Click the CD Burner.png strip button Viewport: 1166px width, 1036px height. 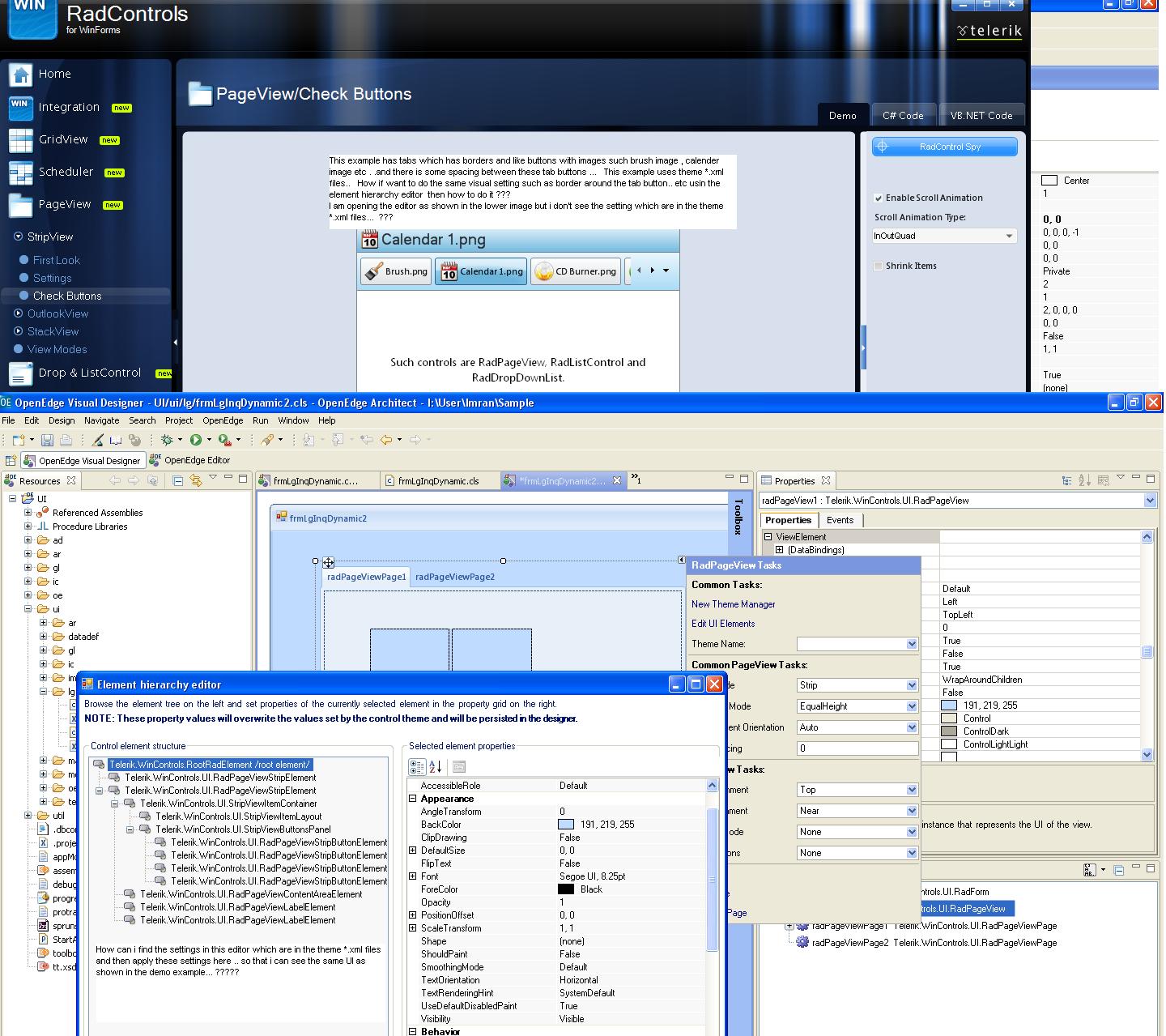pyautogui.click(x=576, y=271)
